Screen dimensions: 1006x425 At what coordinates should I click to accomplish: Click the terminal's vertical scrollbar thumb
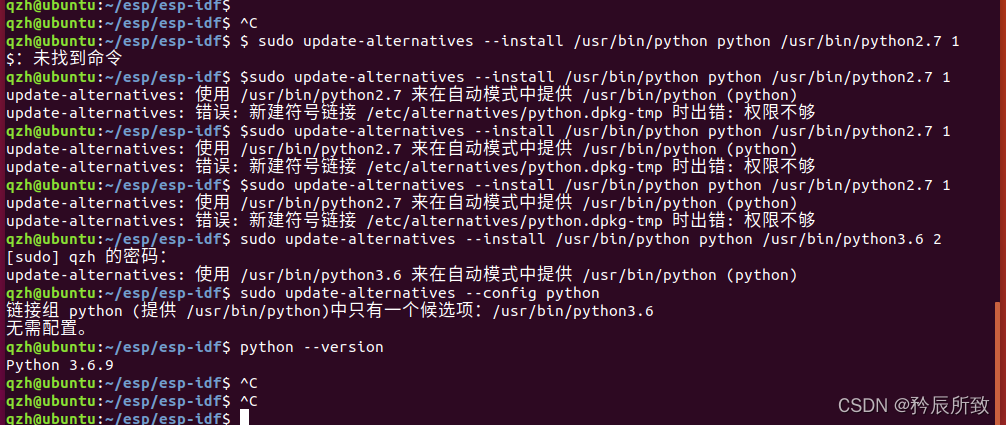pyautogui.click(x=996, y=364)
